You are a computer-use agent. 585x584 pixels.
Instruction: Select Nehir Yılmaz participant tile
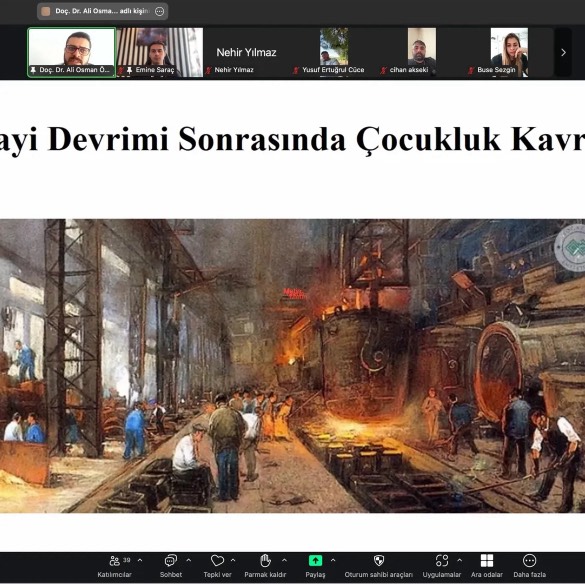[247, 52]
